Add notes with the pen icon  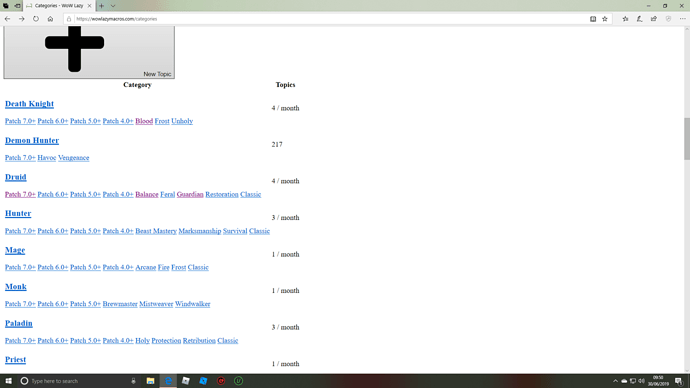[x=639, y=19]
